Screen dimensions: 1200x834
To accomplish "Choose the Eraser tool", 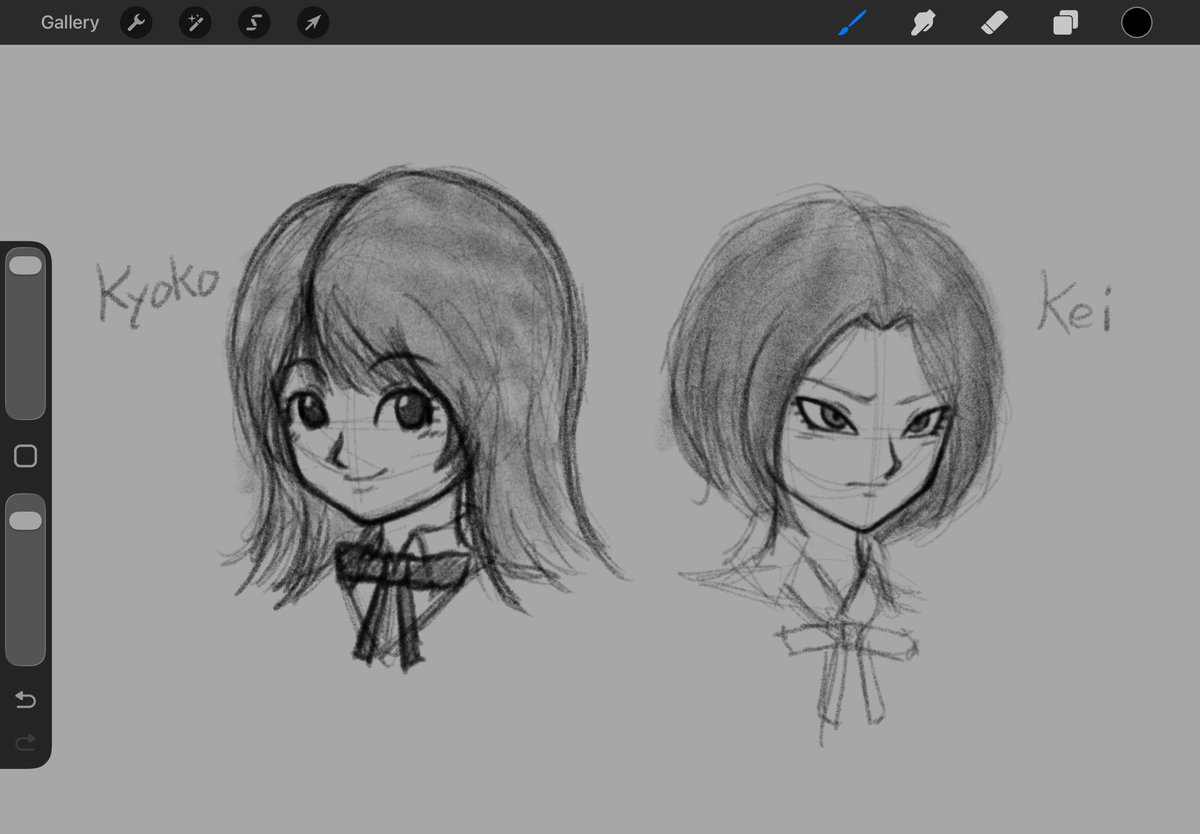I will [x=994, y=22].
